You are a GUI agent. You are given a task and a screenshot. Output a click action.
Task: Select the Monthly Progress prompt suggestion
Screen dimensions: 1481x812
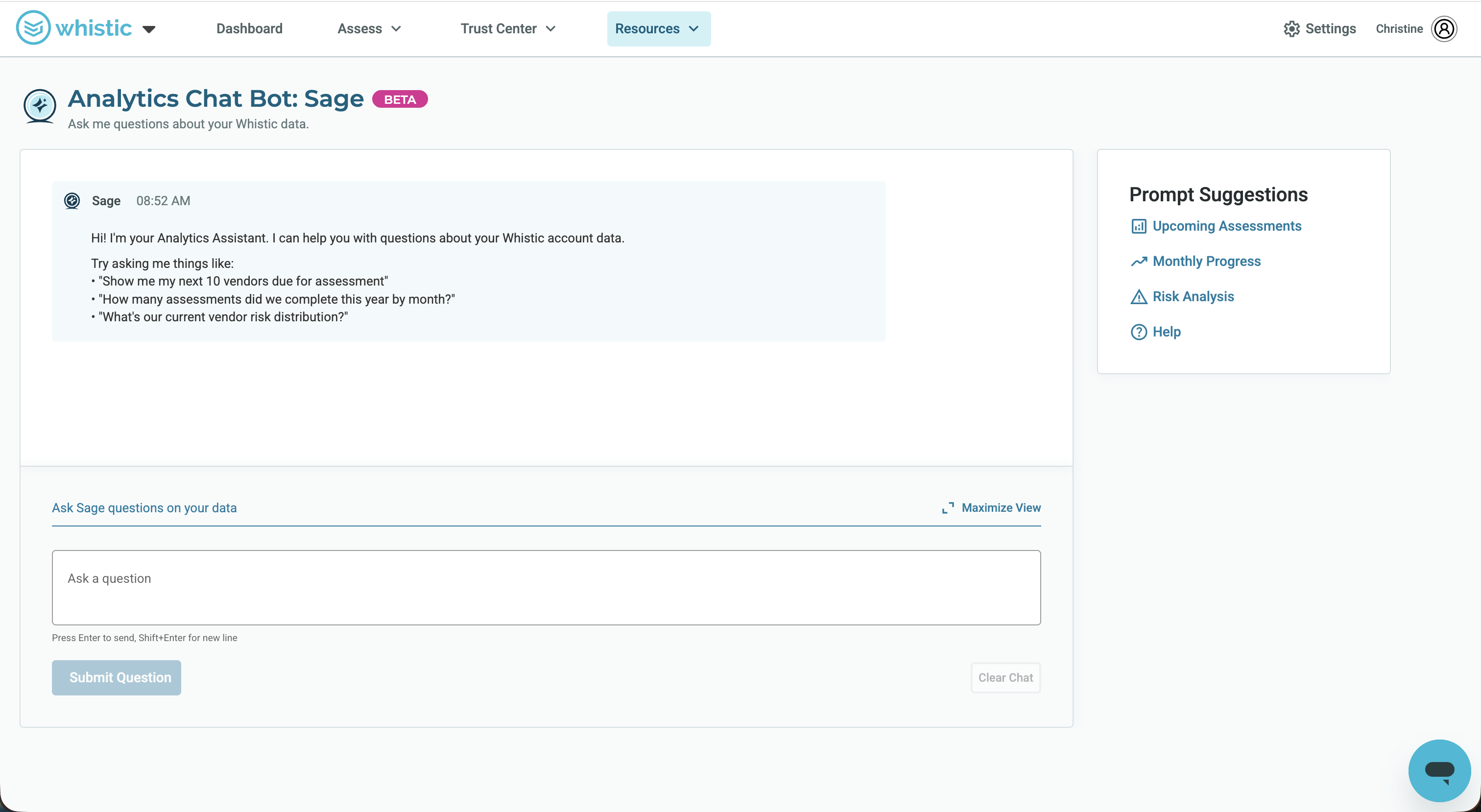[x=1206, y=261]
